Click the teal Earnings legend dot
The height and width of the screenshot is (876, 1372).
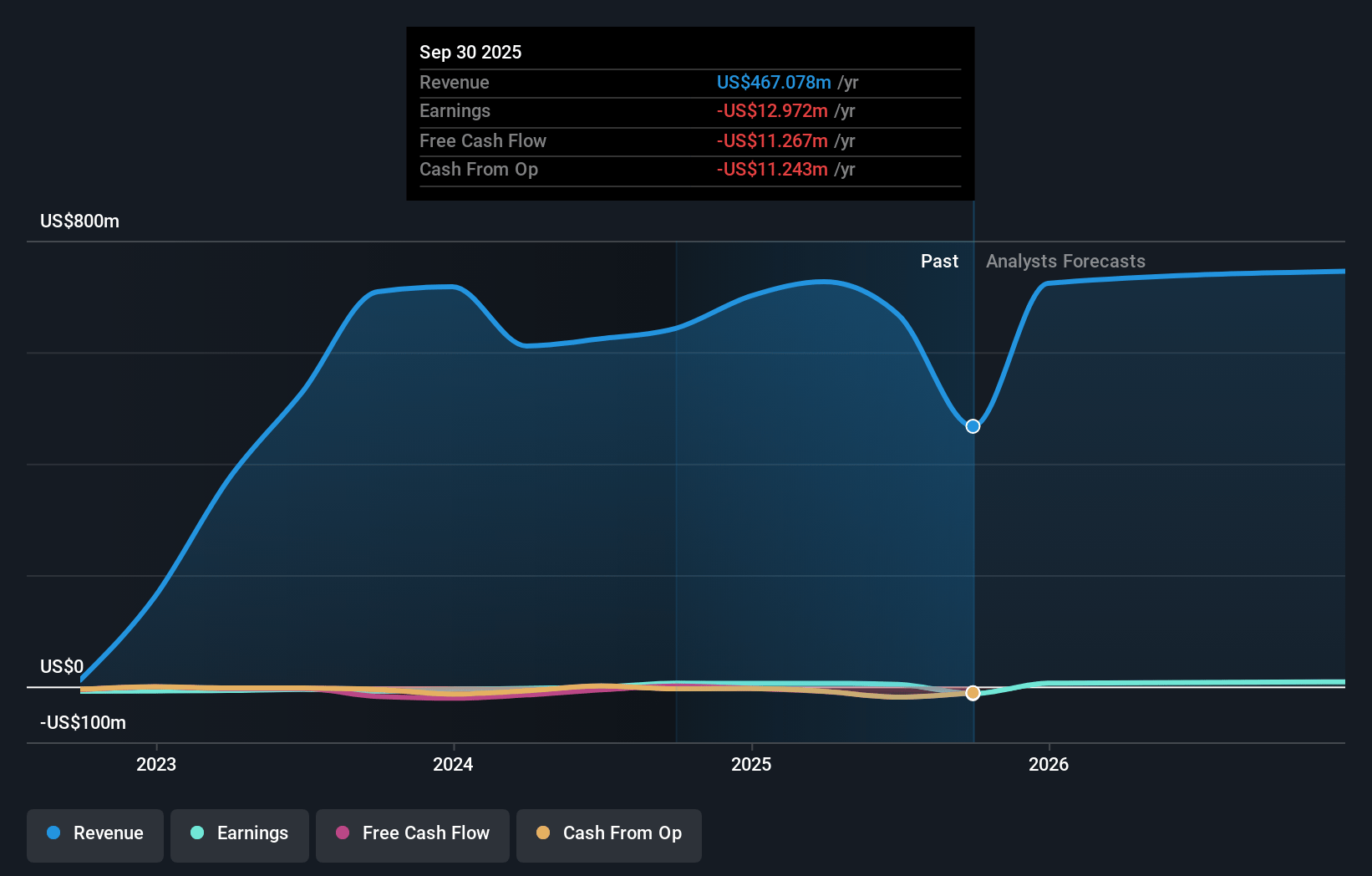coord(197,833)
